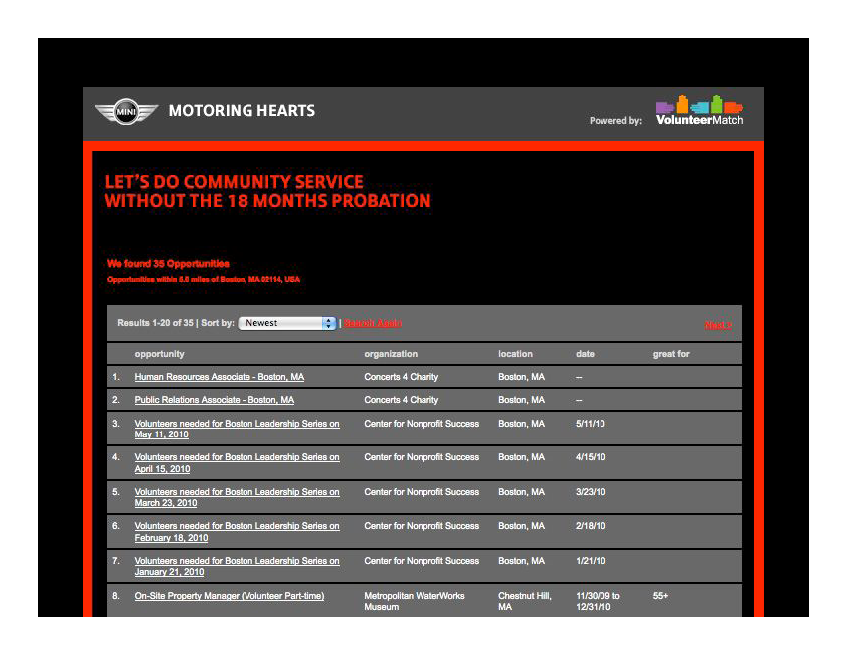
Task: Open Boston Leadership Series April 15, 2010 link
Action: point(237,463)
